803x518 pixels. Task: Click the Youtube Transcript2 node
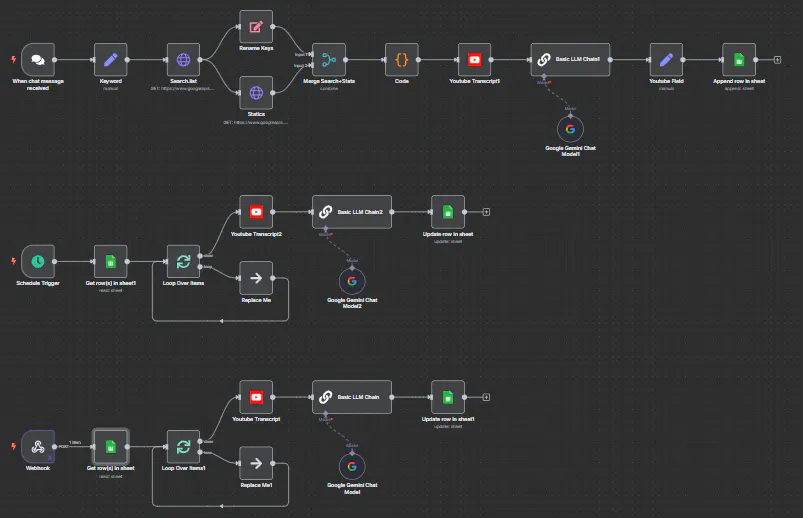256,212
